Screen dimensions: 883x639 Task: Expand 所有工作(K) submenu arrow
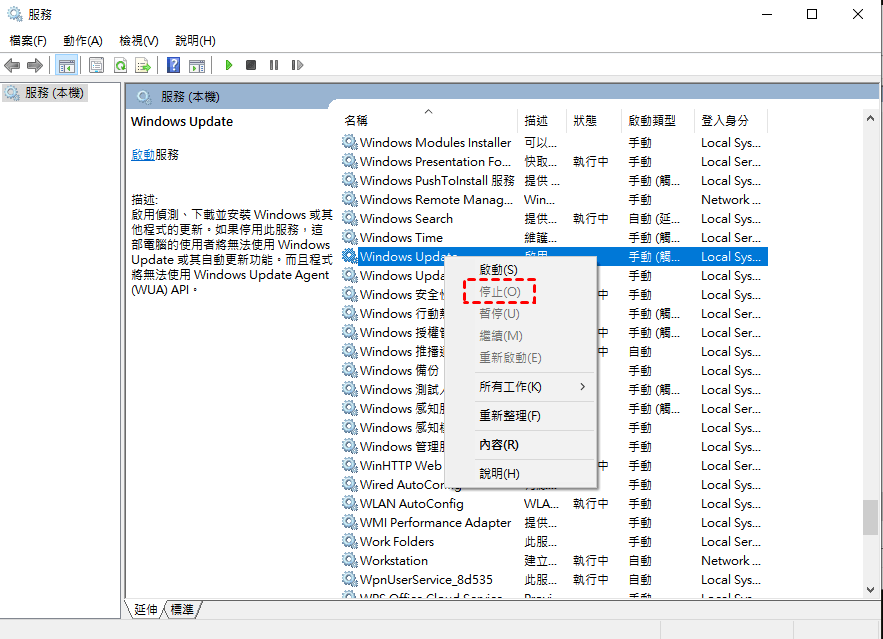(x=582, y=387)
